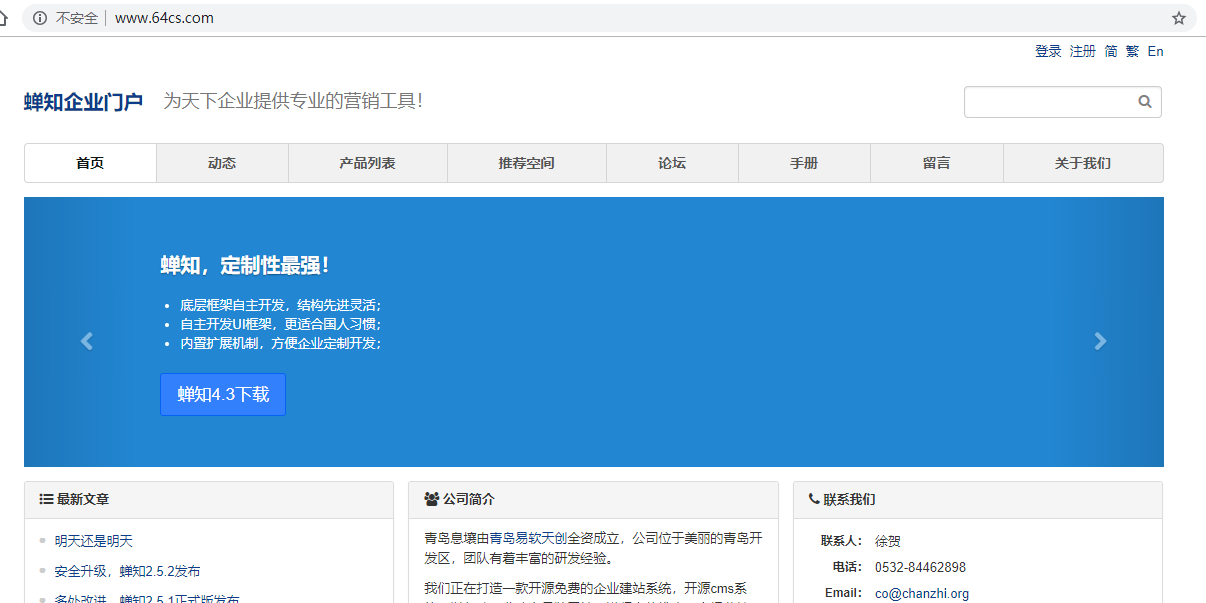This screenshot has width=1206, height=603.
Task: Switch to the 动态 tab
Action: pyautogui.click(x=222, y=163)
